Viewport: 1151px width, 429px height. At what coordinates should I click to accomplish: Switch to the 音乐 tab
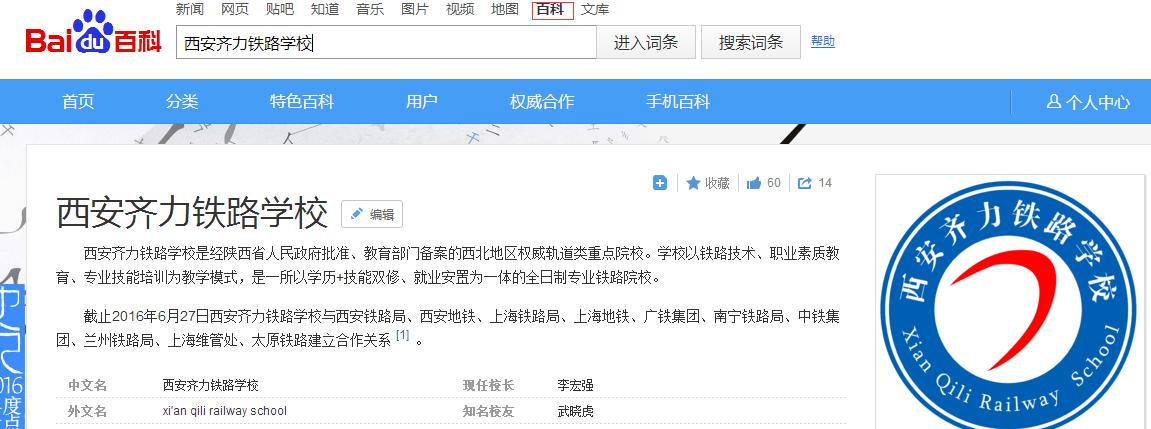pyautogui.click(x=370, y=10)
